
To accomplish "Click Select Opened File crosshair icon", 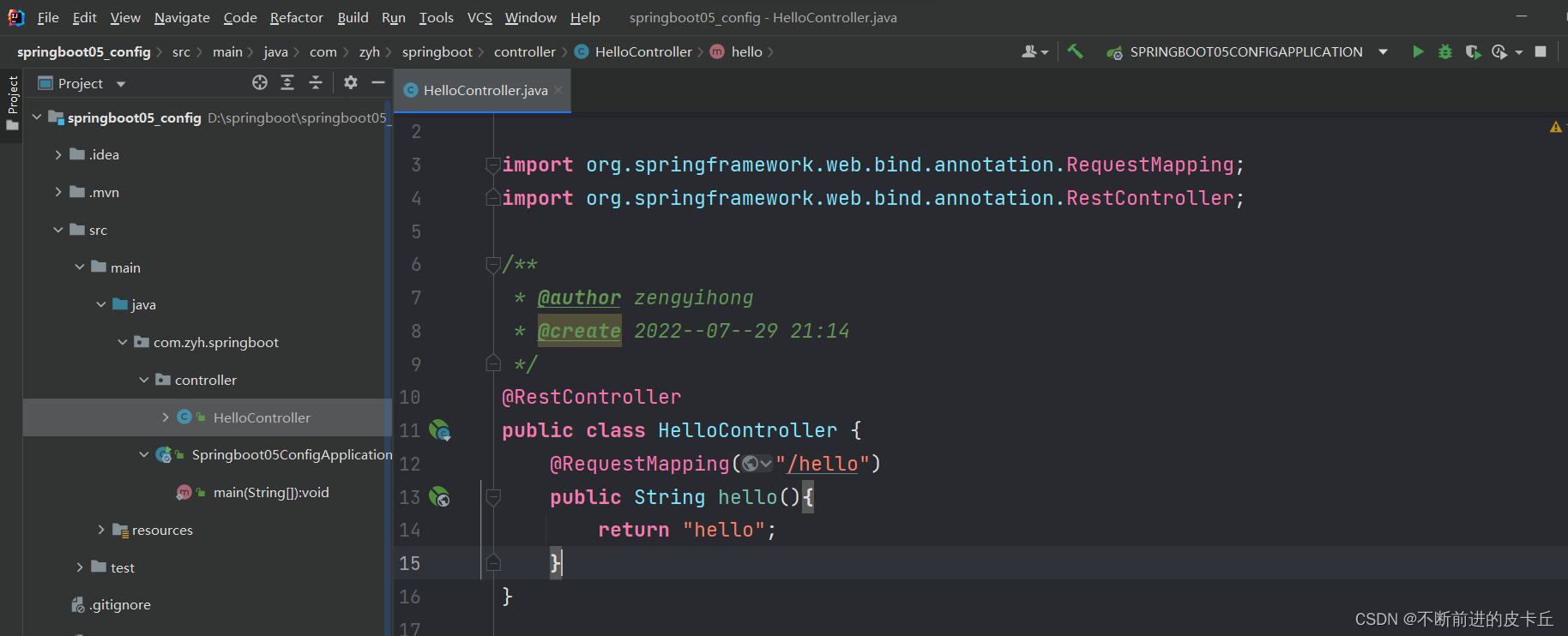I will [x=260, y=82].
